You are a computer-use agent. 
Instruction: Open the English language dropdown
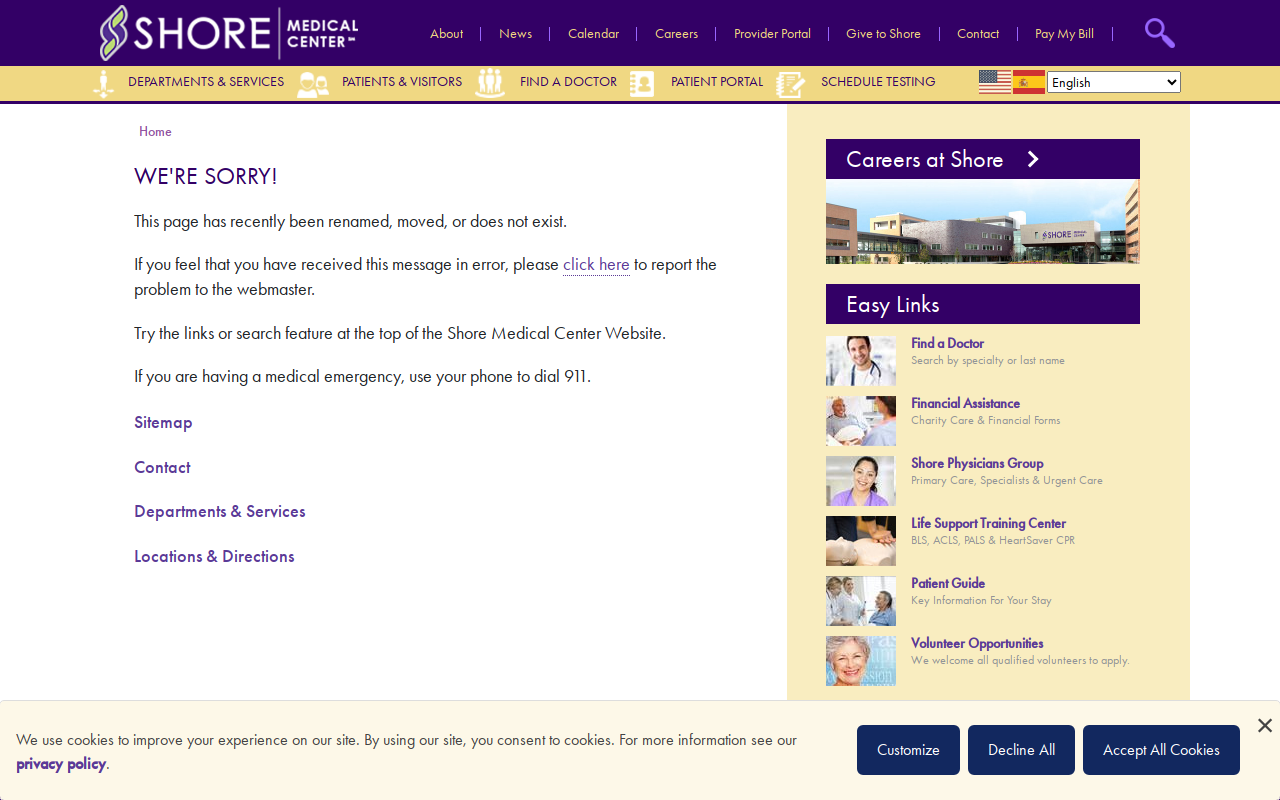coord(1114,82)
